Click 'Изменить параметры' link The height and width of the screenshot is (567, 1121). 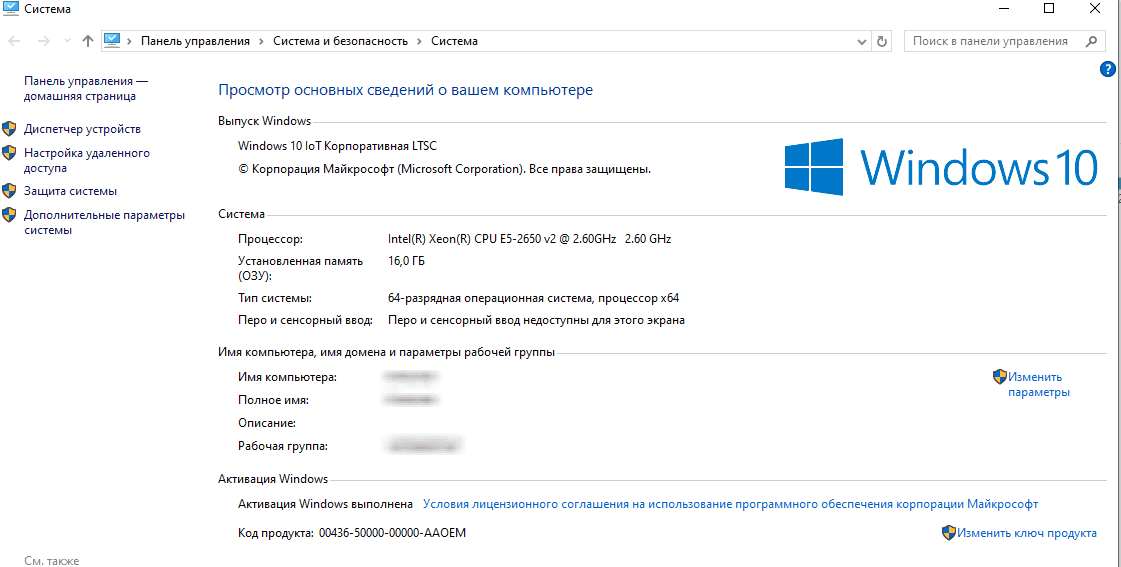[x=1039, y=385]
